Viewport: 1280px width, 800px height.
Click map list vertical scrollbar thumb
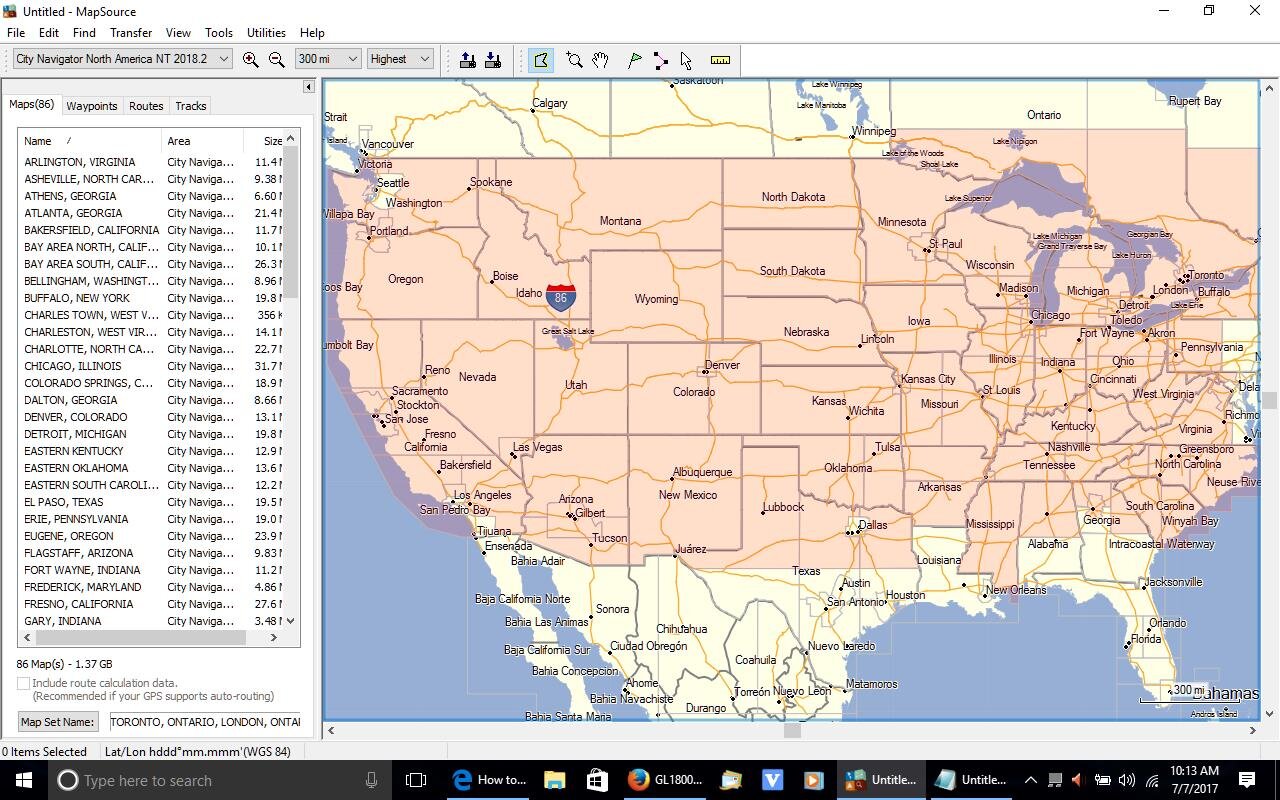291,222
